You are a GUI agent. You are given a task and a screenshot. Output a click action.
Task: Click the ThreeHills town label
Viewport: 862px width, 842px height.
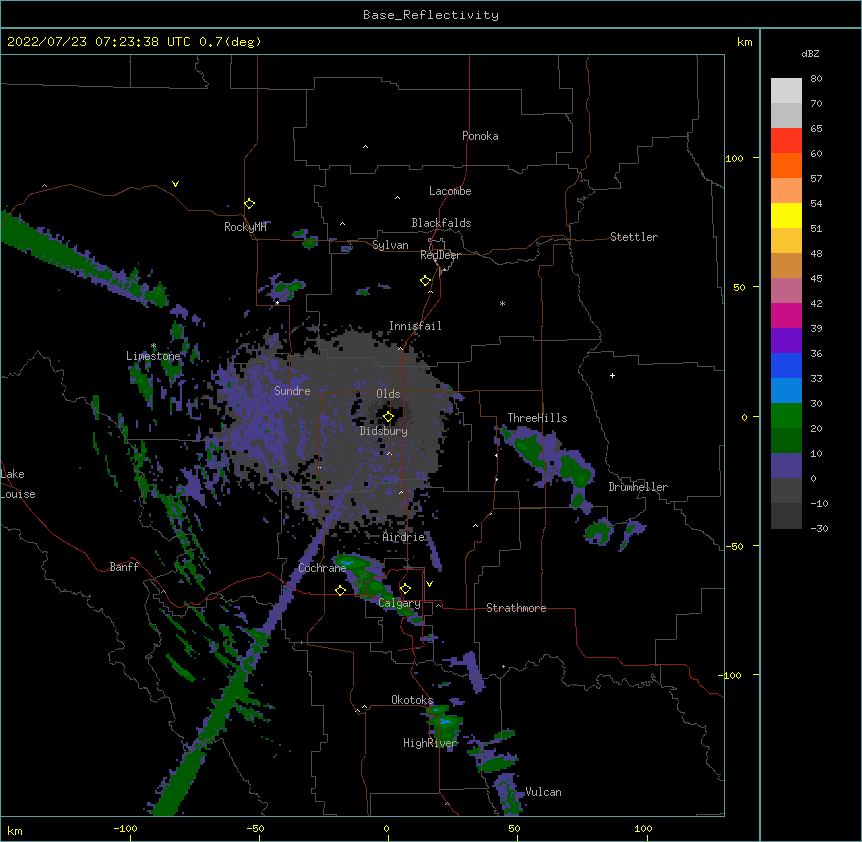(x=537, y=418)
